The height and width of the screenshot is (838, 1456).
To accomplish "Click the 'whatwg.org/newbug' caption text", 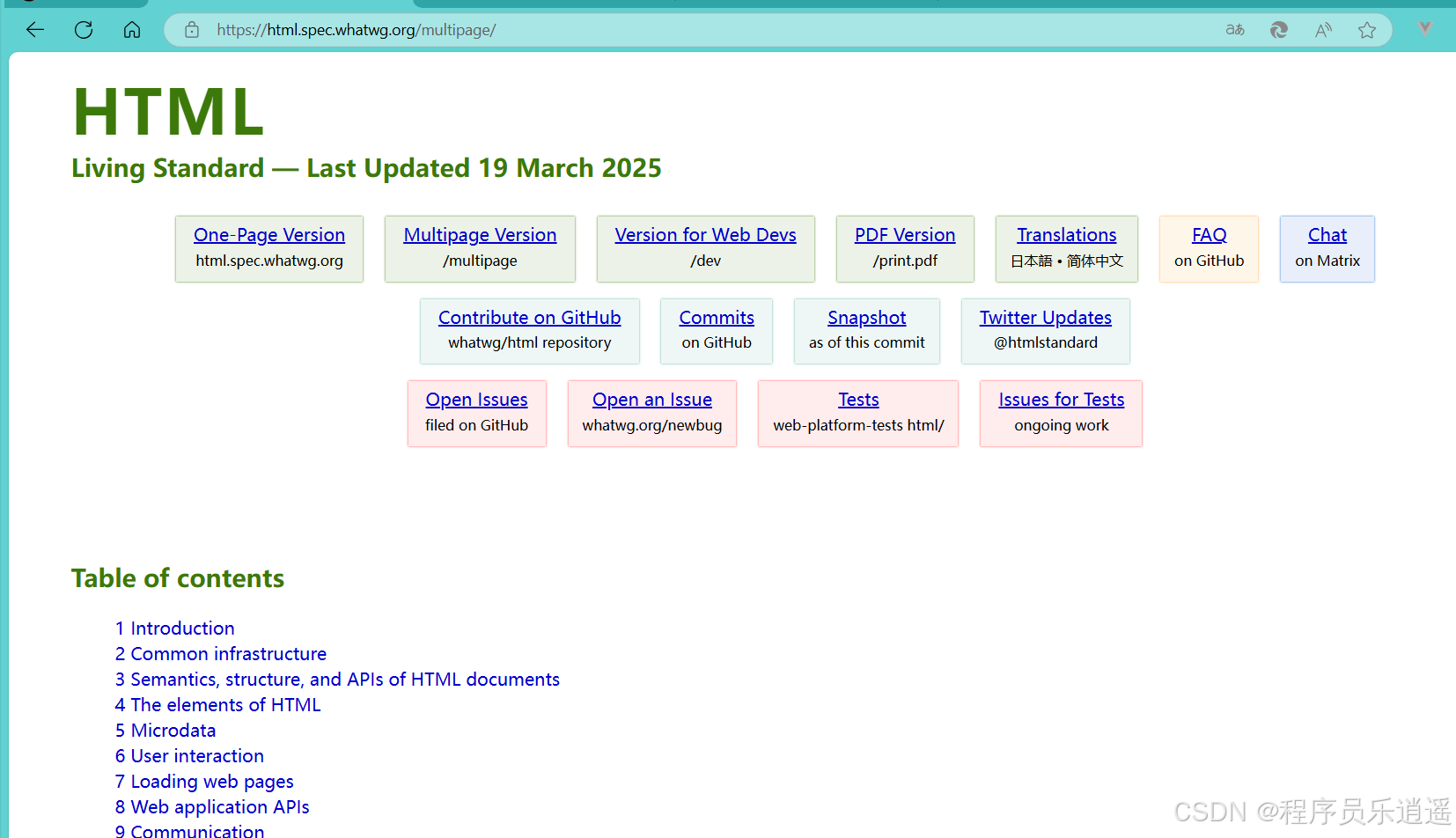I will coord(652,425).
